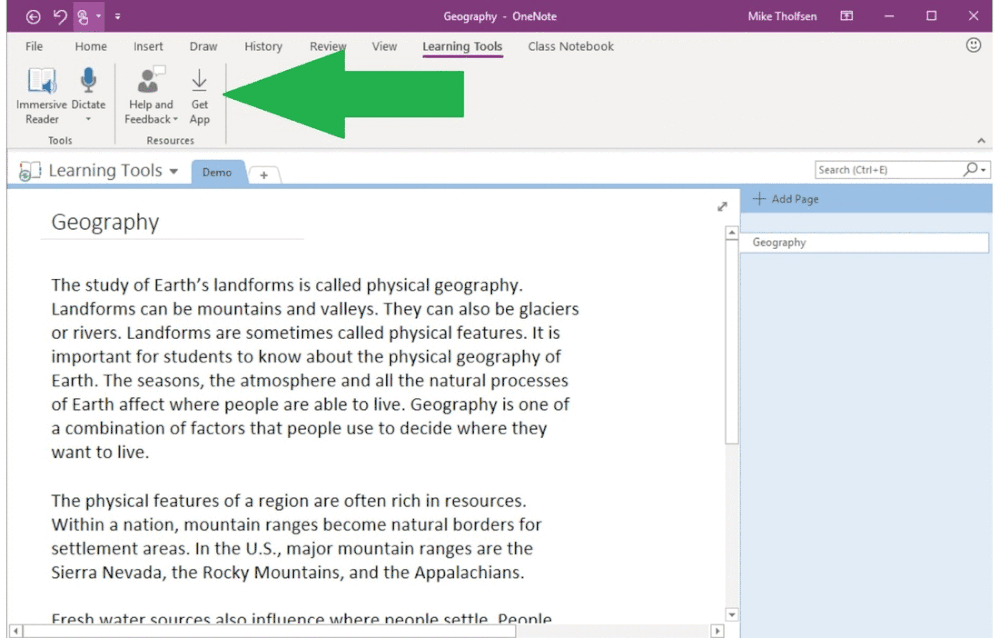Open Customize Quick Access Toolbar dropdown
Viewport: 999px width, 638px height.
click(x=118, y=17)
